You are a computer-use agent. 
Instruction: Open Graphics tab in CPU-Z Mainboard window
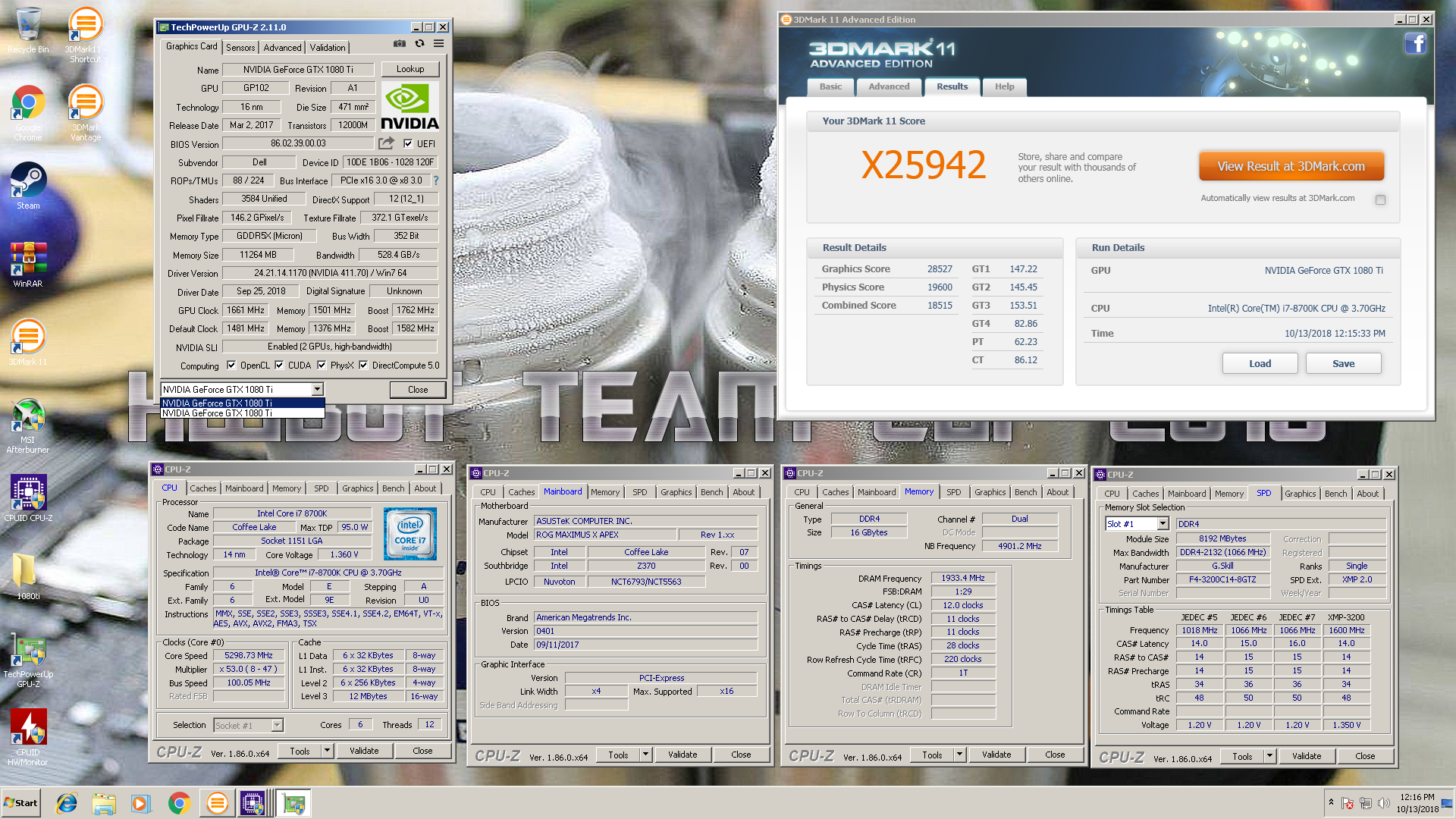pyautogui.click(x=676, y=492)
